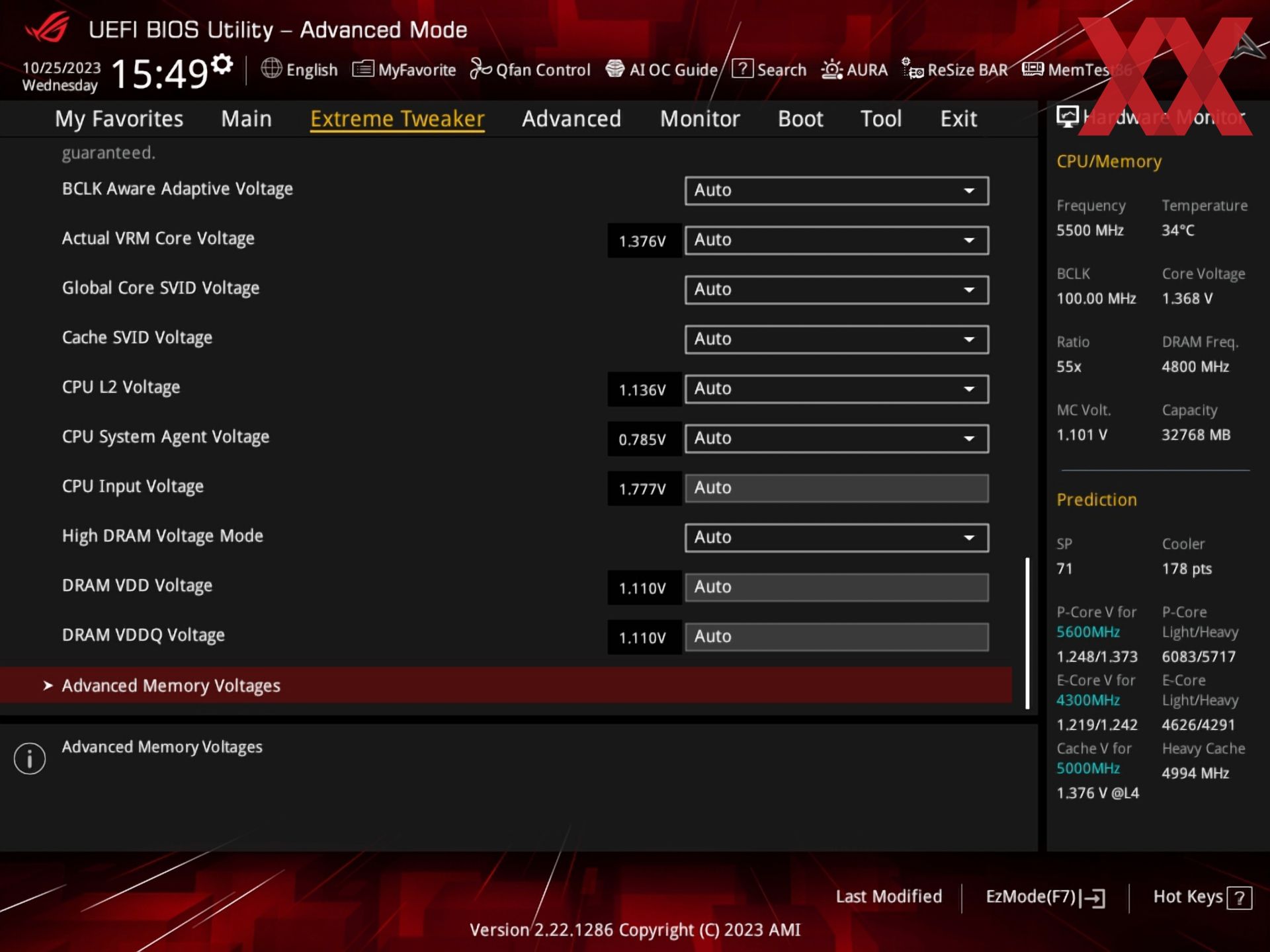The image size is (1270, 952).
Task: Open CPU System Agent Voltage dropdown
Action: [837, 438]
